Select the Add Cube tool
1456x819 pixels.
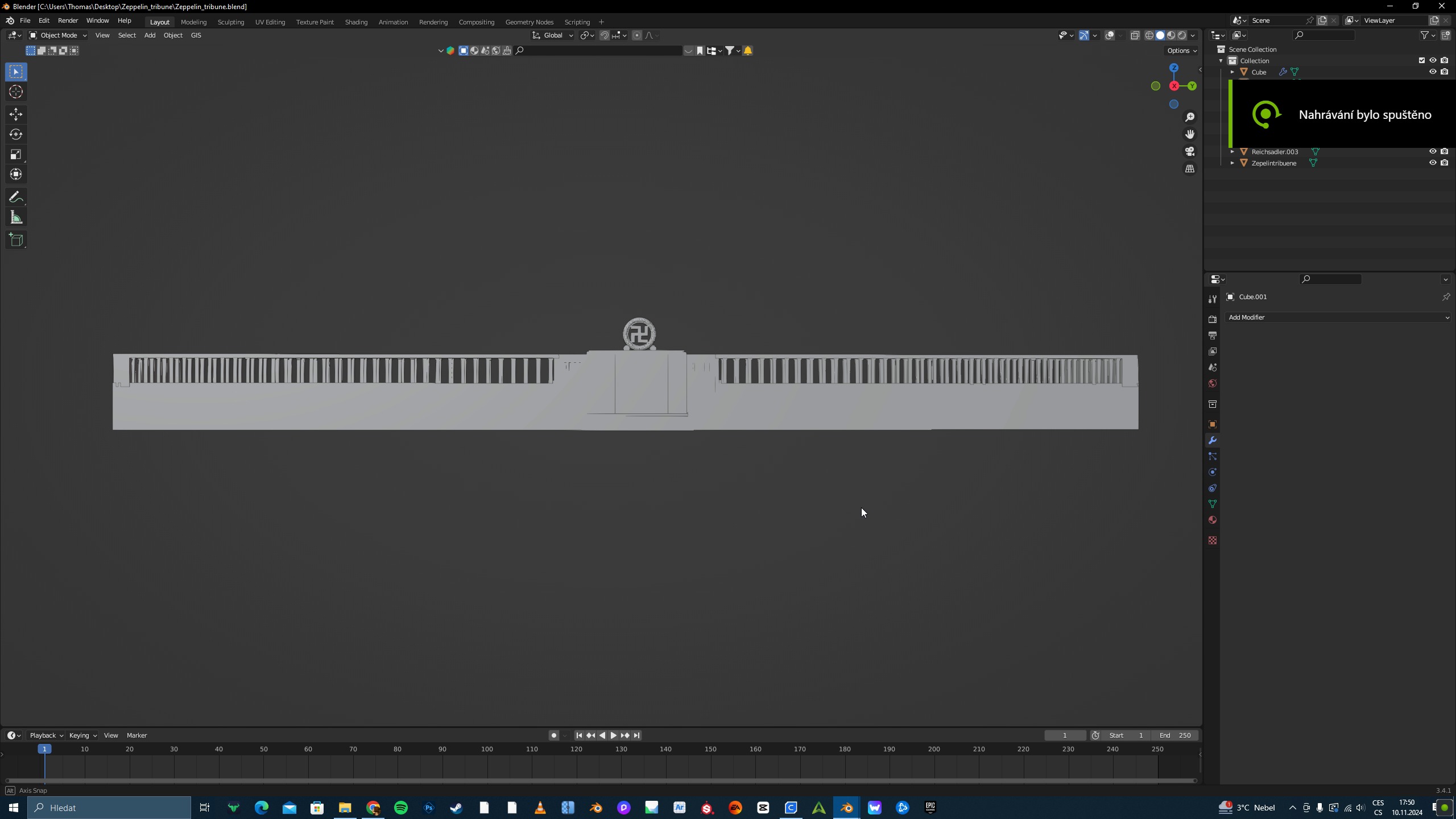[x=16, y=240]
